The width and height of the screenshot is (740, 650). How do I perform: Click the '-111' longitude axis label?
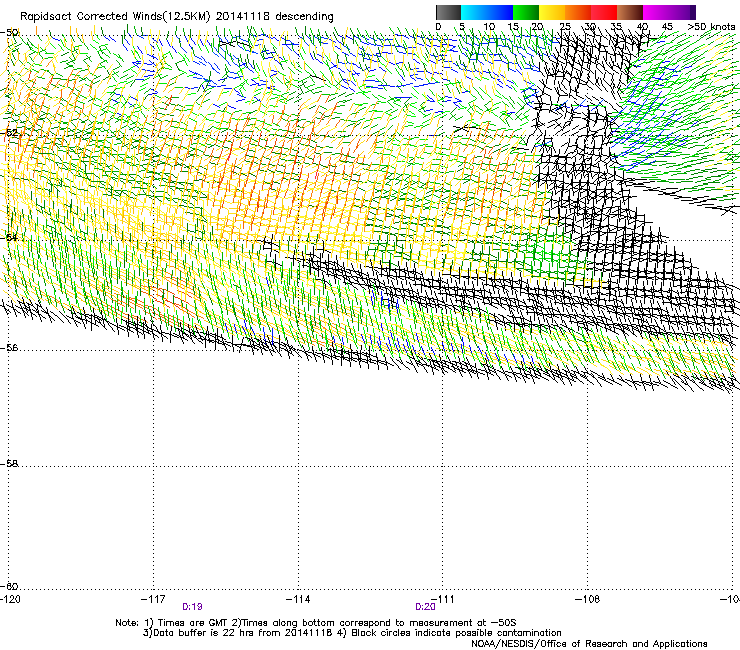point(443,599)
